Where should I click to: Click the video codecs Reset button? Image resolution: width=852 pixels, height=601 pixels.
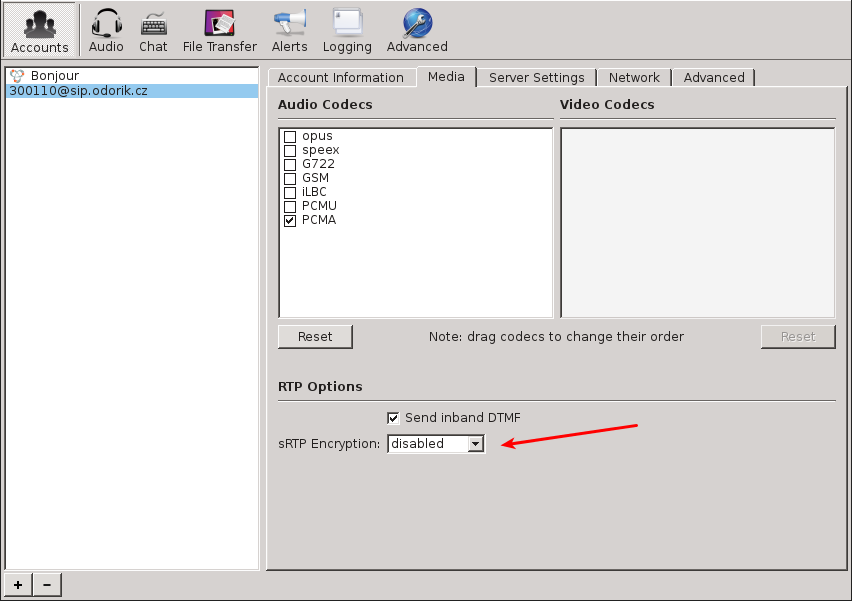[798, 337]
